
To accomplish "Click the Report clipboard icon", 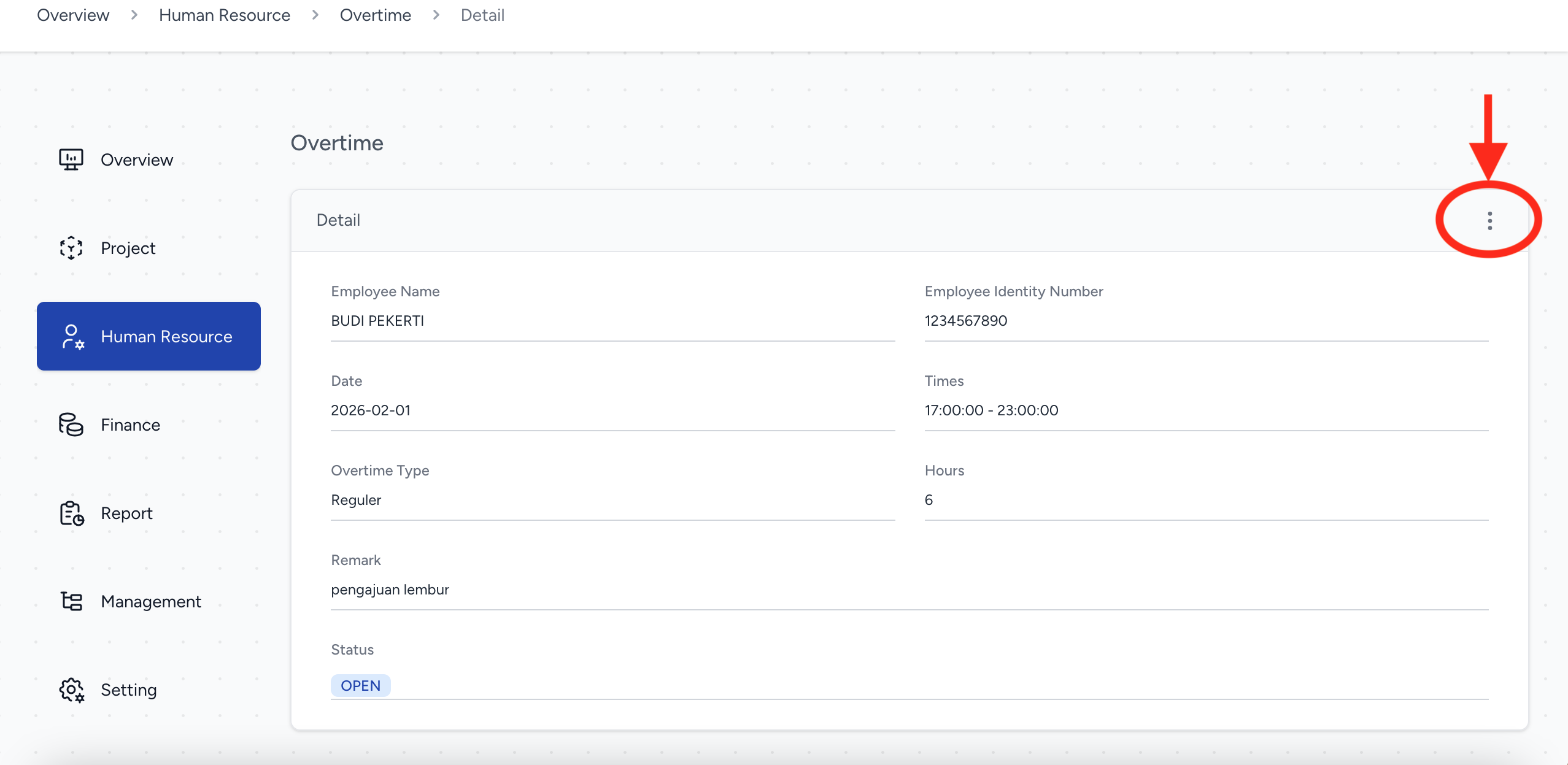I will [x=72, y=513].
